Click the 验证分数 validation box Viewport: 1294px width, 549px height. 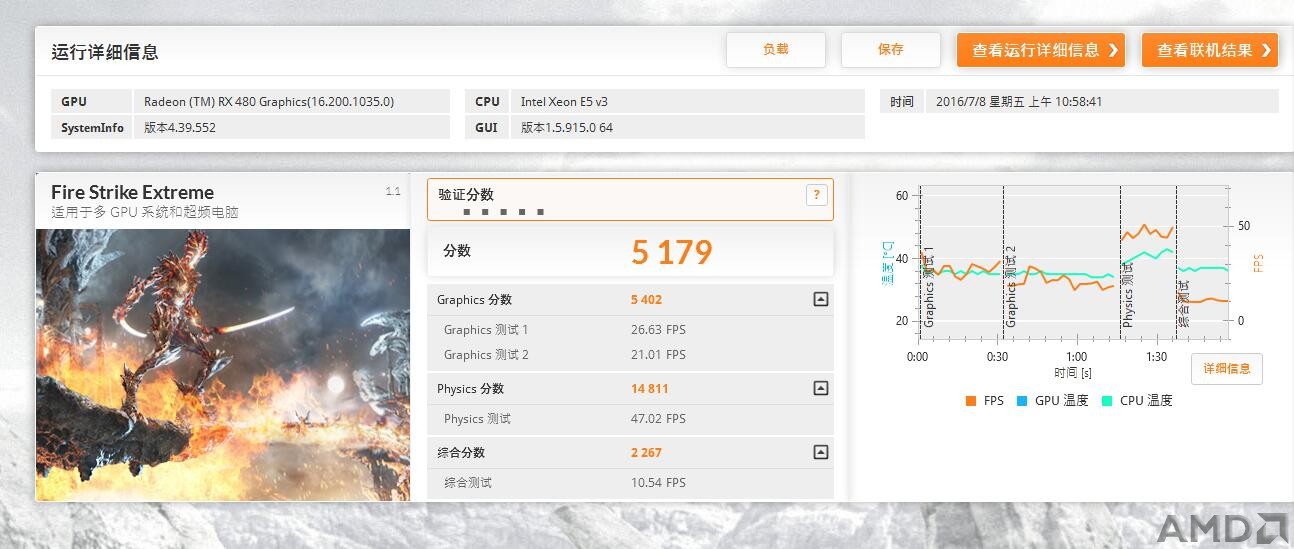(x=630, y=200)
